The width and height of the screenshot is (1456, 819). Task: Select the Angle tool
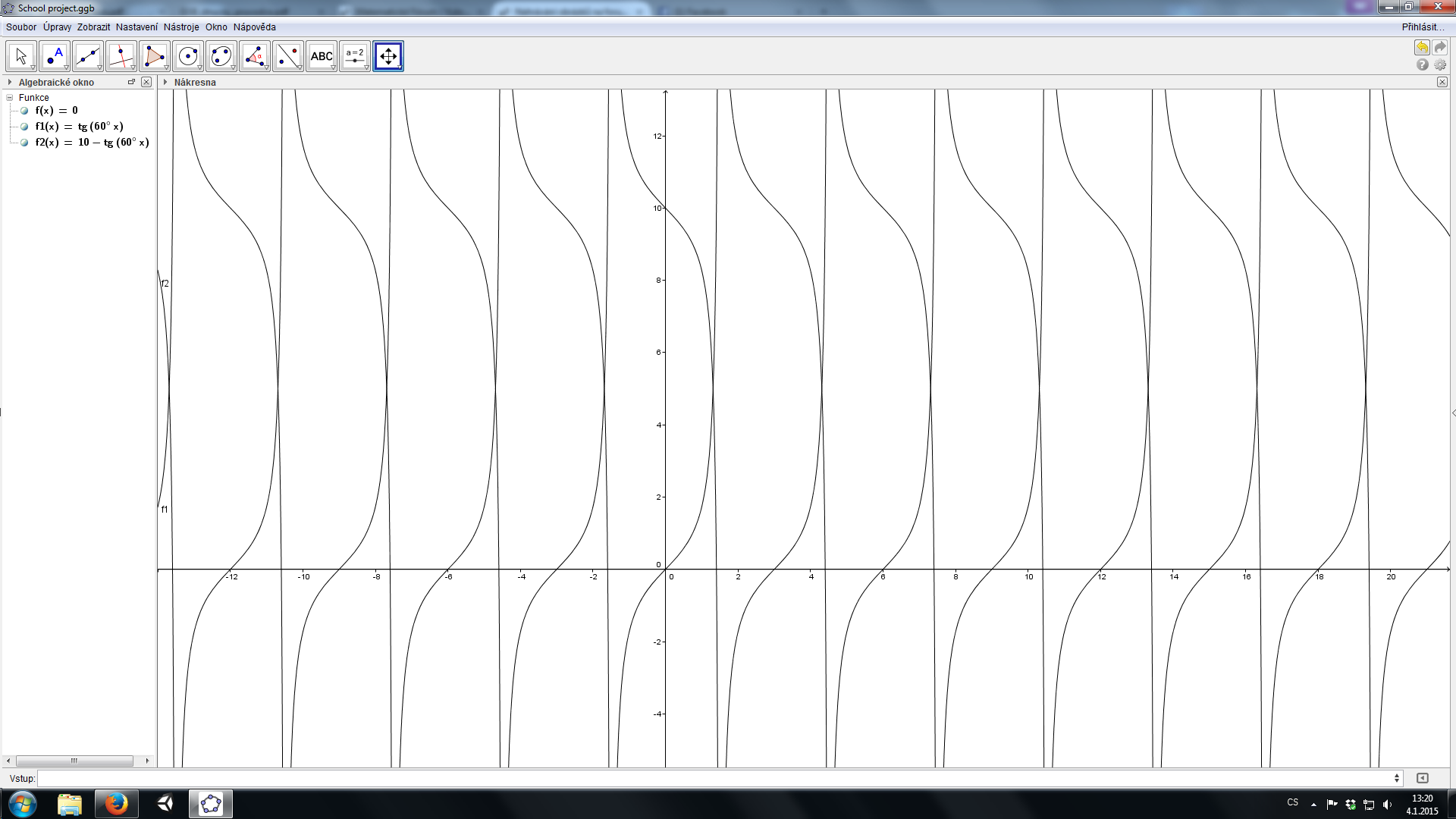pos(255,56)
